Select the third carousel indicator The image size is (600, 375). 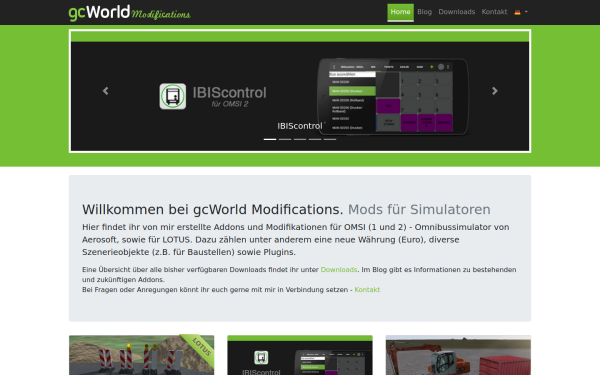coord(300,139)
